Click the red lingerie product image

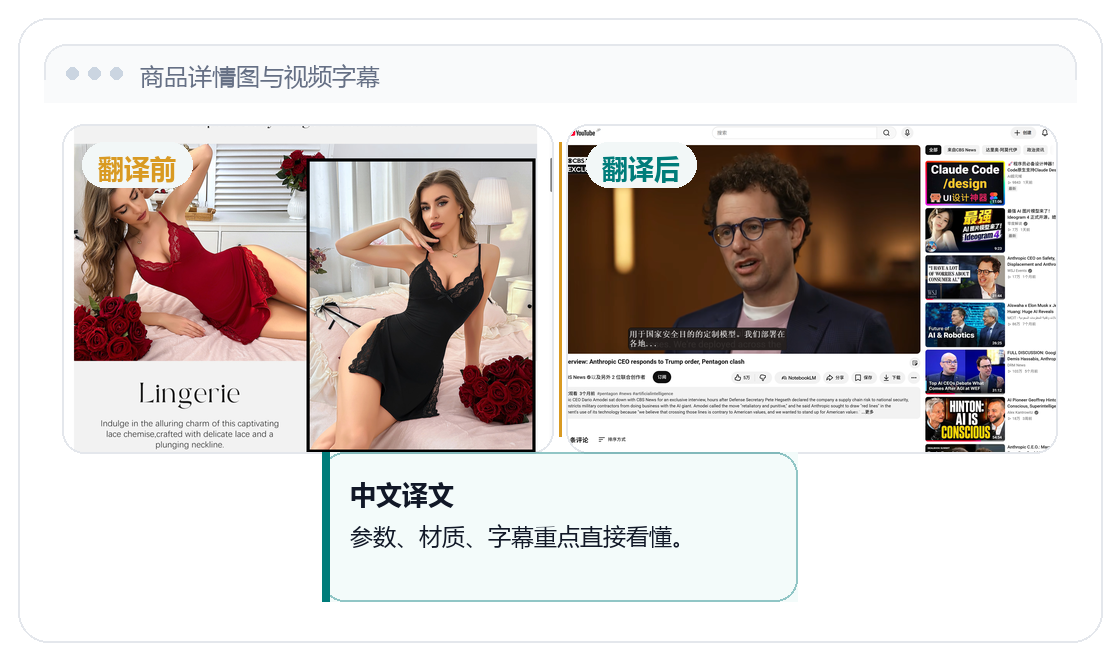[x=190, y=252]
